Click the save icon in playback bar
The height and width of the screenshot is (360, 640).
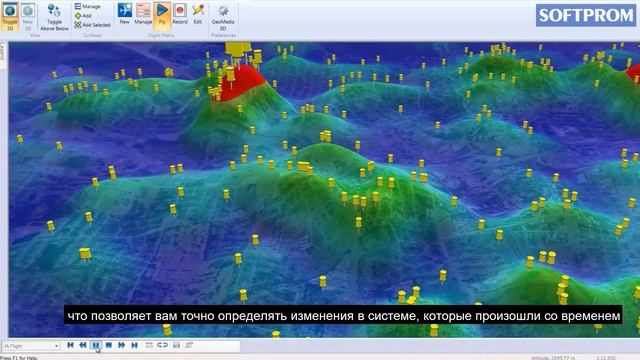(x=176, y=345)
